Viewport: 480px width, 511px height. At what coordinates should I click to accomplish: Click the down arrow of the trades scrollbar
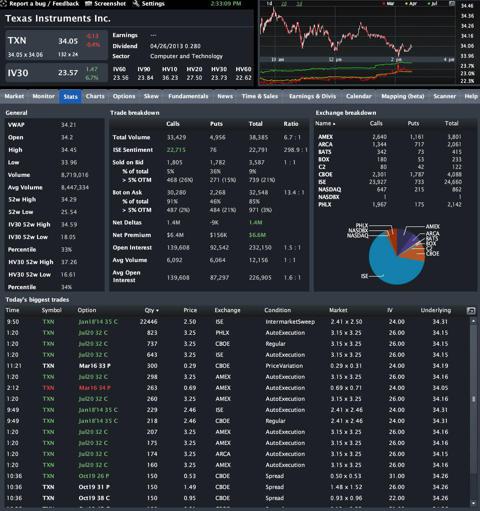tap(473, 503)
